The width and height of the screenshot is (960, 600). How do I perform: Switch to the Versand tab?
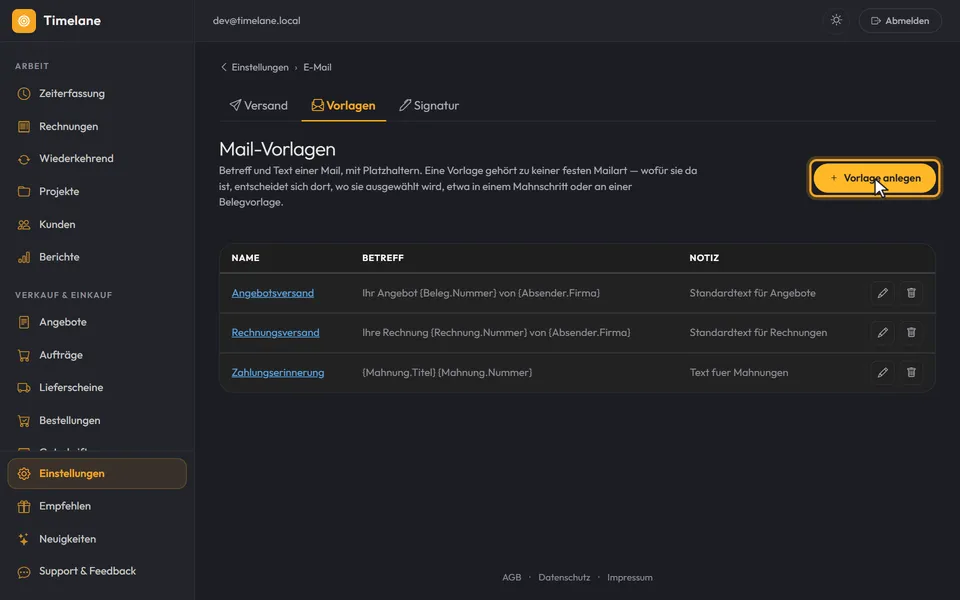(x=258, y=105)
